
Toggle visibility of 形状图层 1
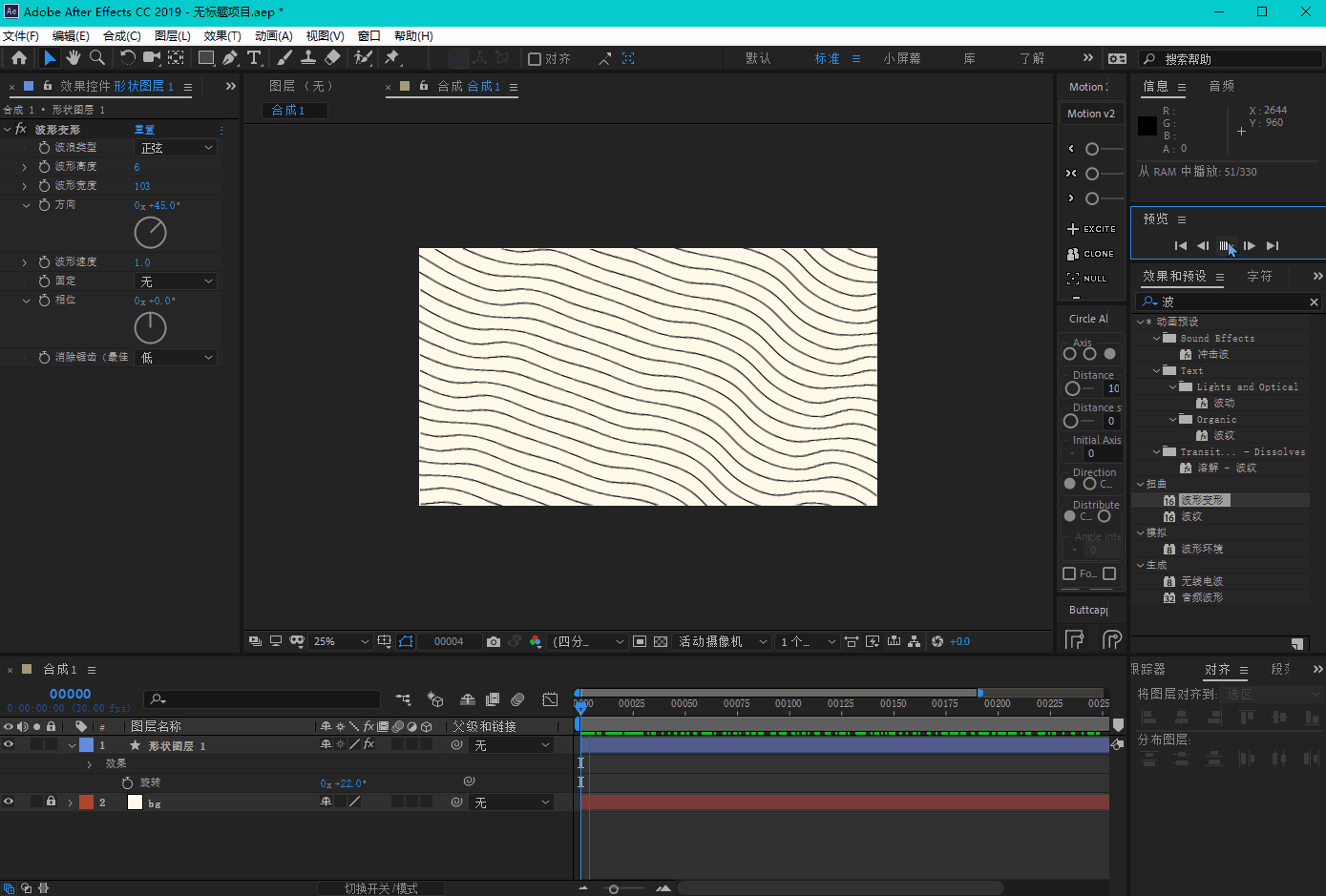coord(9,744)
